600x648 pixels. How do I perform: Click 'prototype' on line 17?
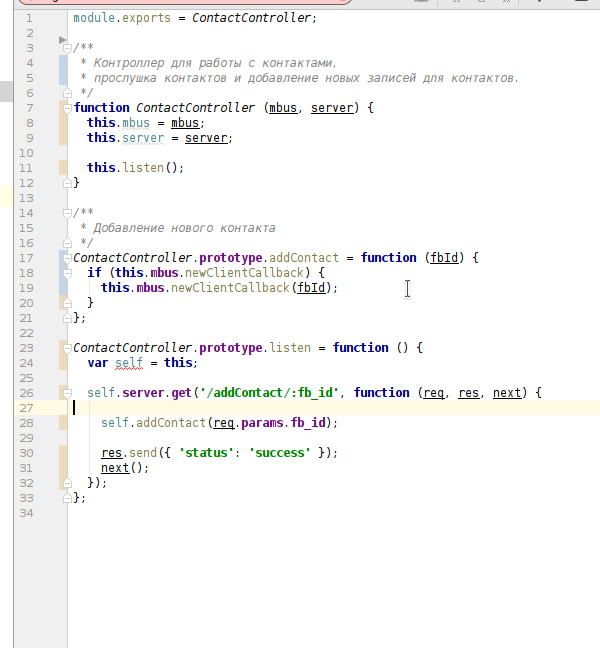231,258
